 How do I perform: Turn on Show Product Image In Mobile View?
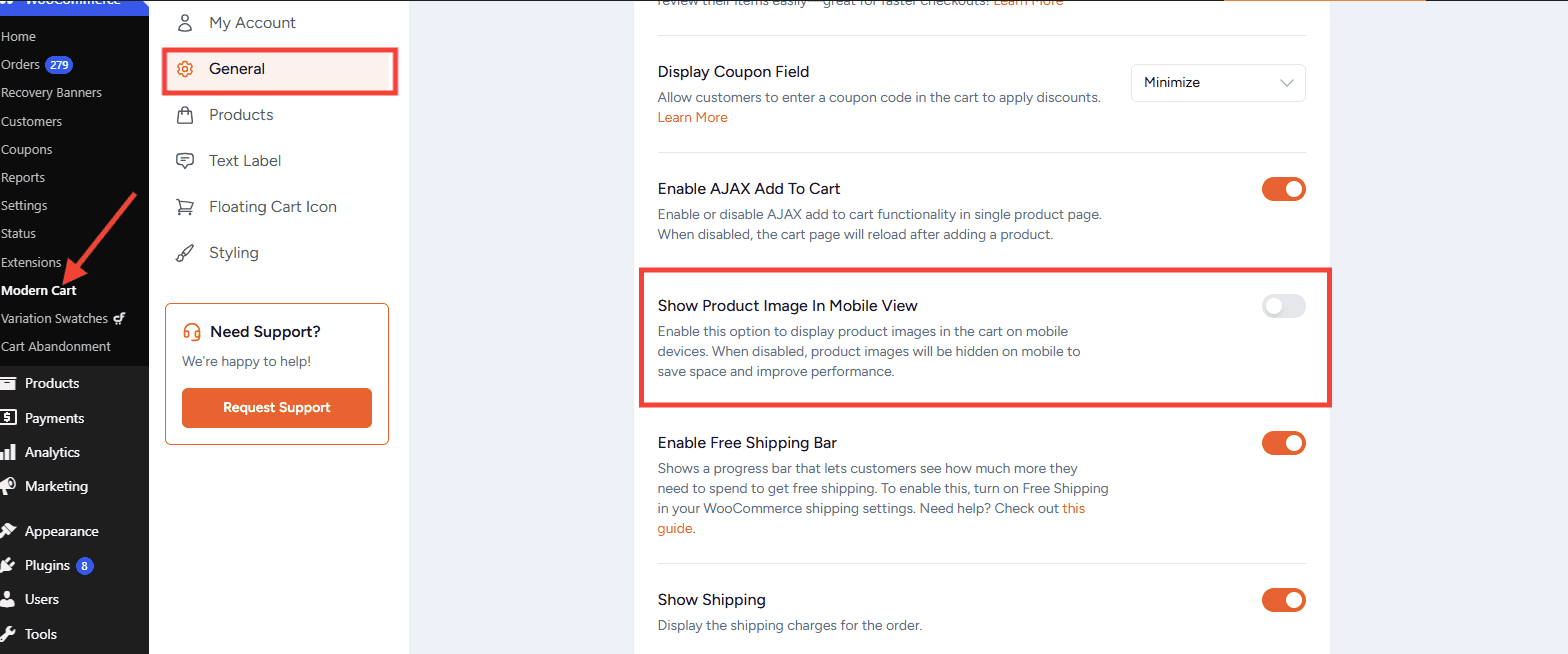pyautogui.click(x=1284, y=306)
